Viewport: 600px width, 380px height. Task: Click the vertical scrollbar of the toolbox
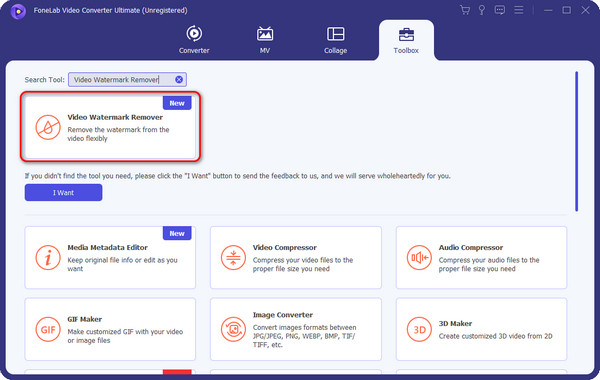[576, 141]
